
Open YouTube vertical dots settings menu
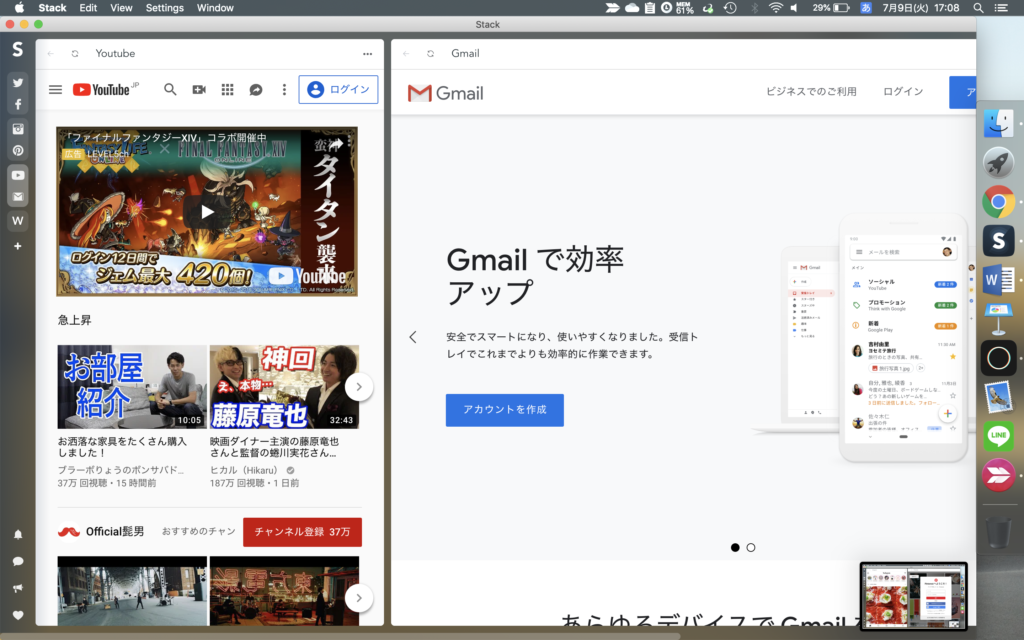click(x=284, y=89)
